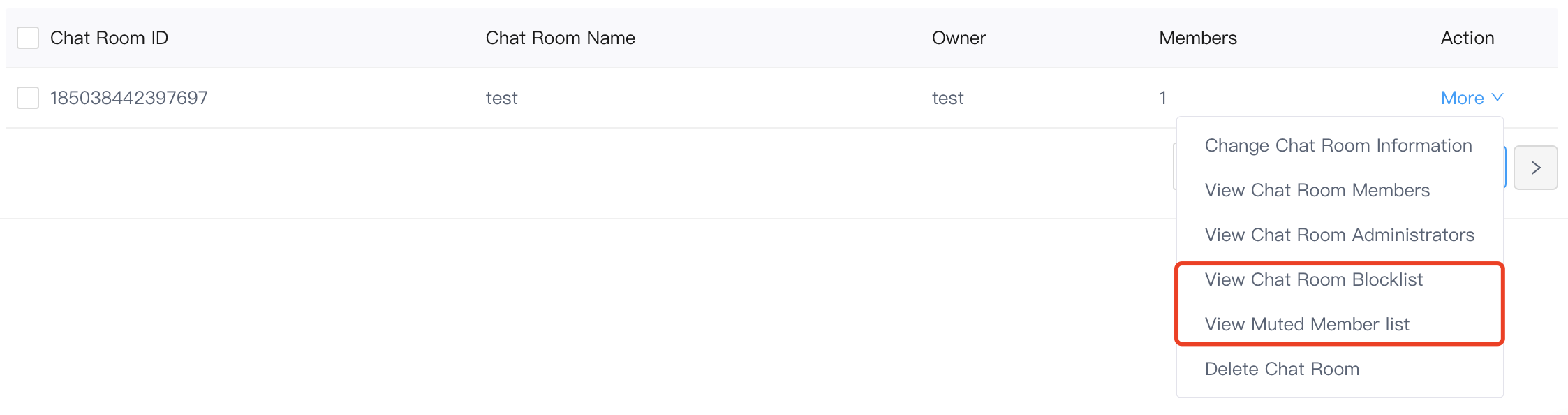Click the Chat Room ID column header
The image size is (1568, 415).
tap(110, 38)
